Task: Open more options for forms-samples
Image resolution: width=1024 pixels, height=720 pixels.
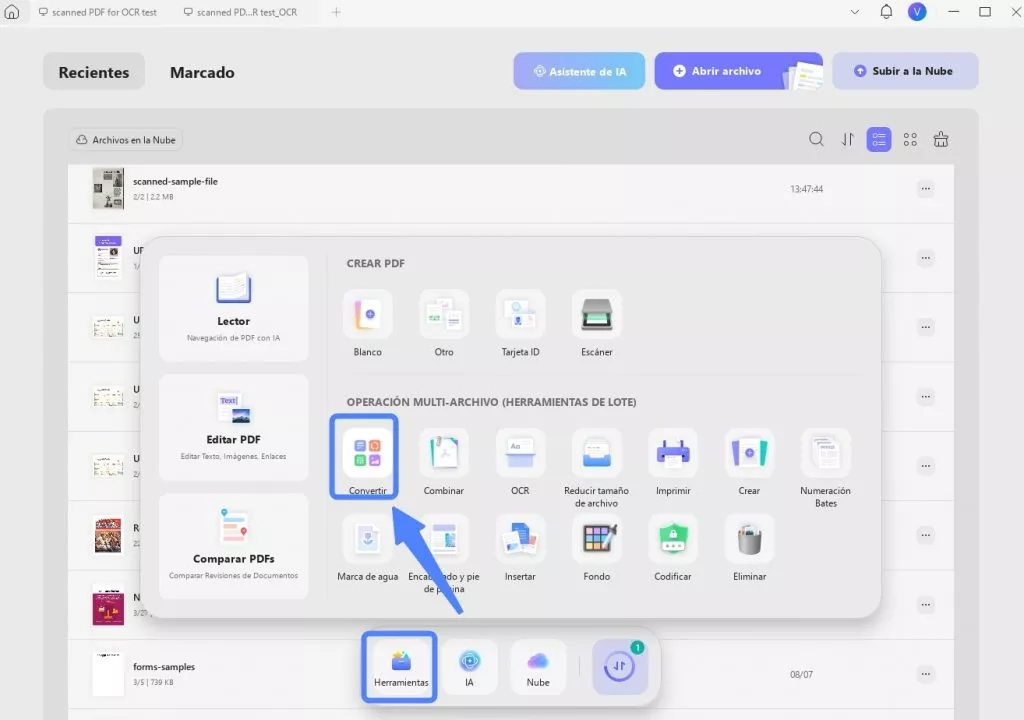Action: coord(925,674)
